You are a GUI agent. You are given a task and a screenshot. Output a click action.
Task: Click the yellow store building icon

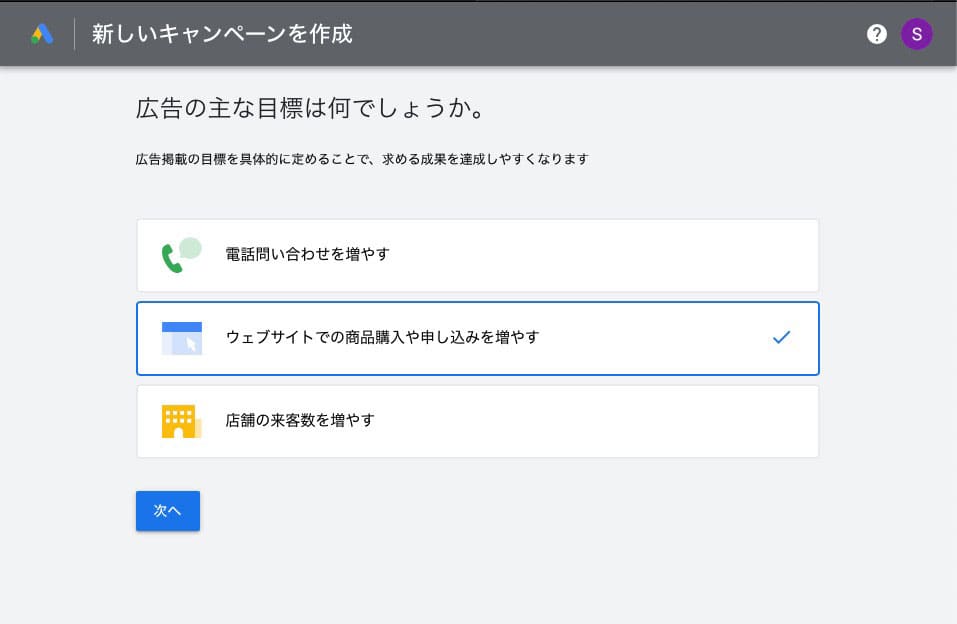point(181,421)
